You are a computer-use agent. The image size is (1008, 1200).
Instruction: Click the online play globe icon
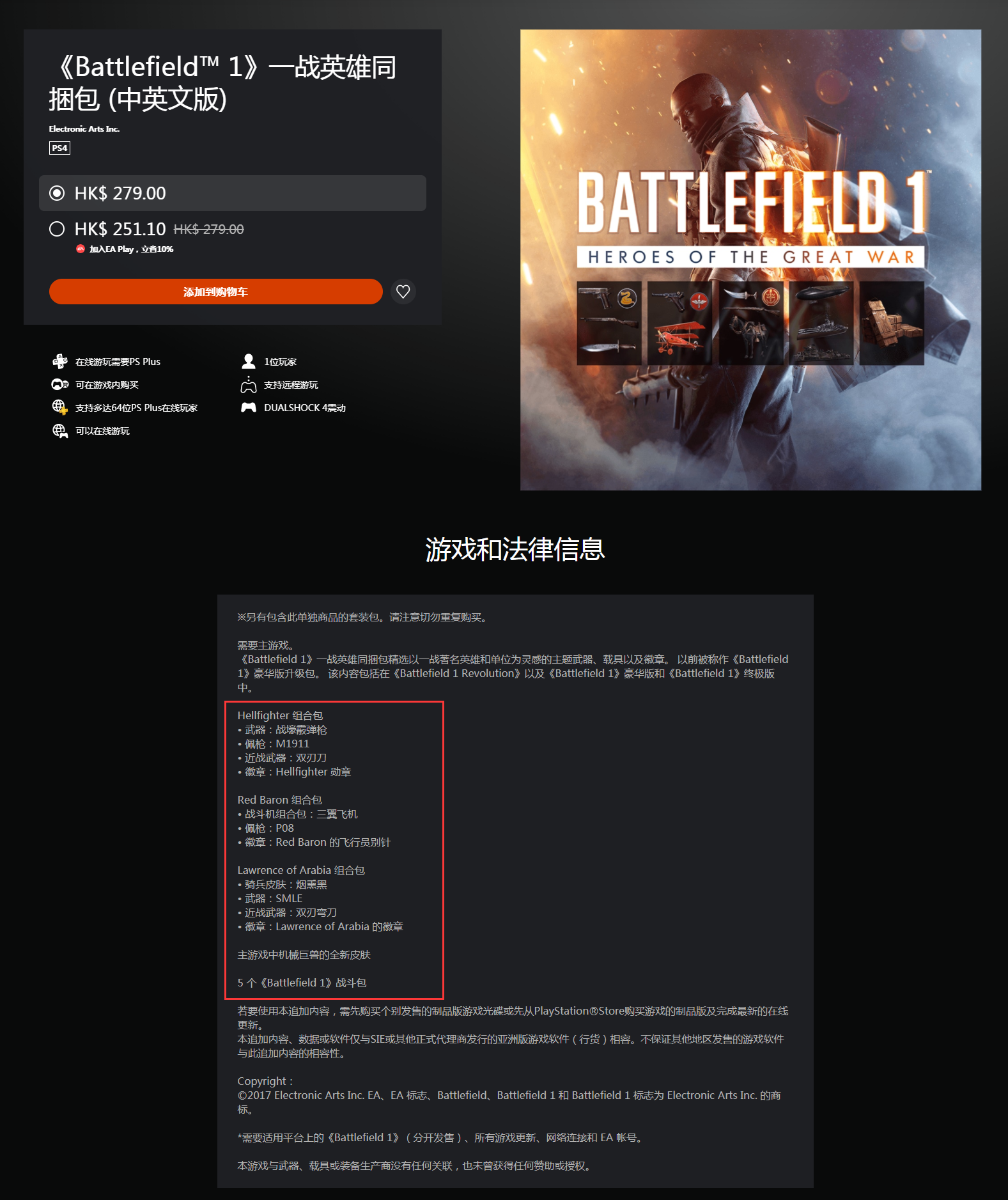click(60, 430)
